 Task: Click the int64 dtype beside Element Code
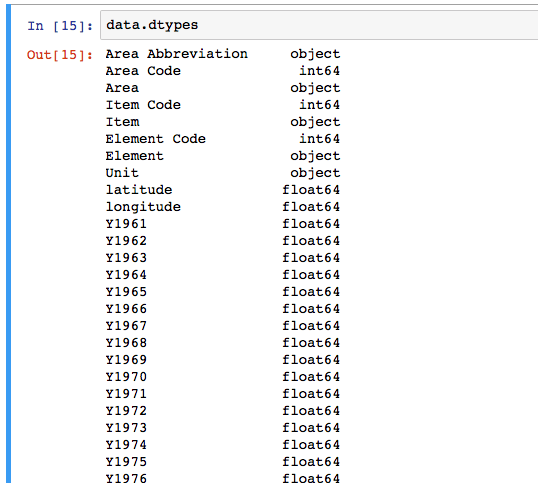coord(319,139)
